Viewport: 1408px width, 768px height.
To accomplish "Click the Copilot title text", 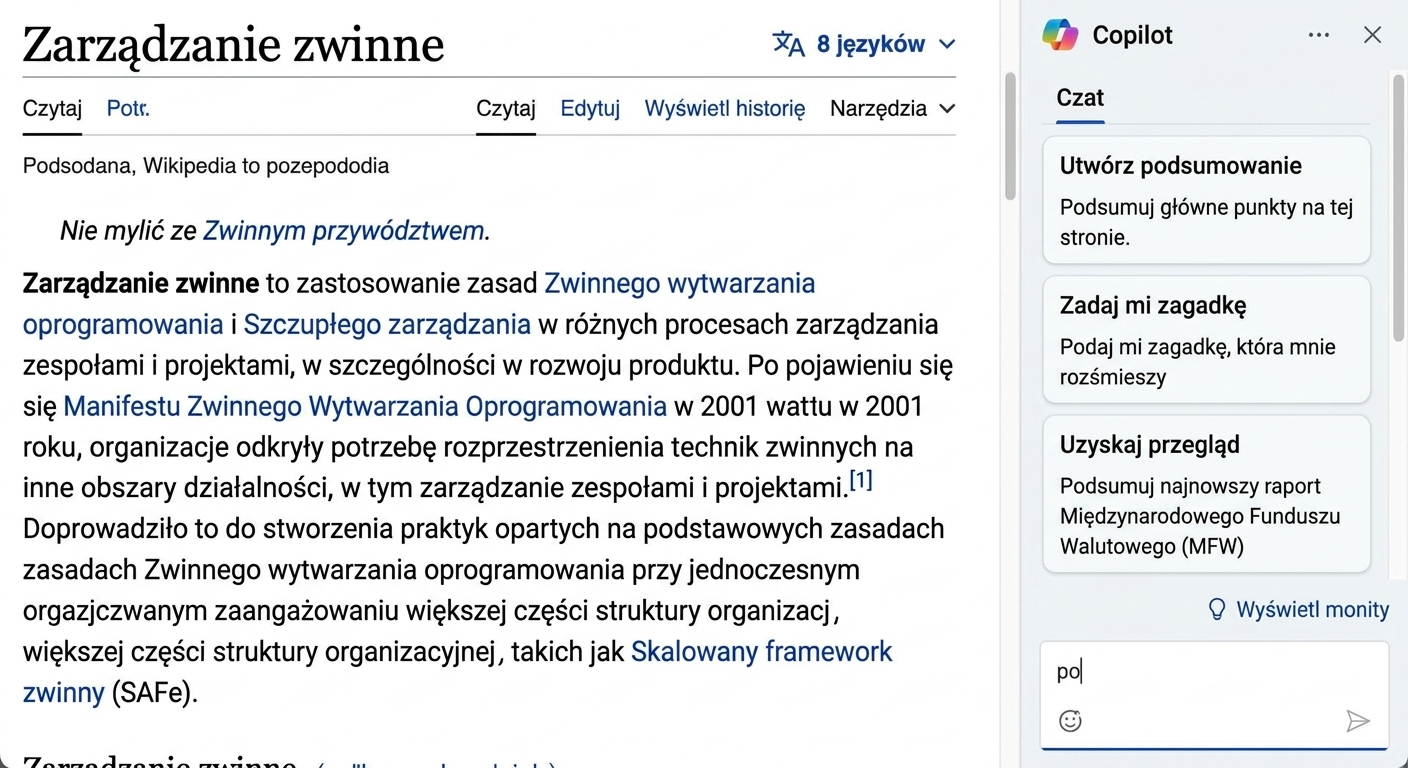I will click(x=1132, y=35).
